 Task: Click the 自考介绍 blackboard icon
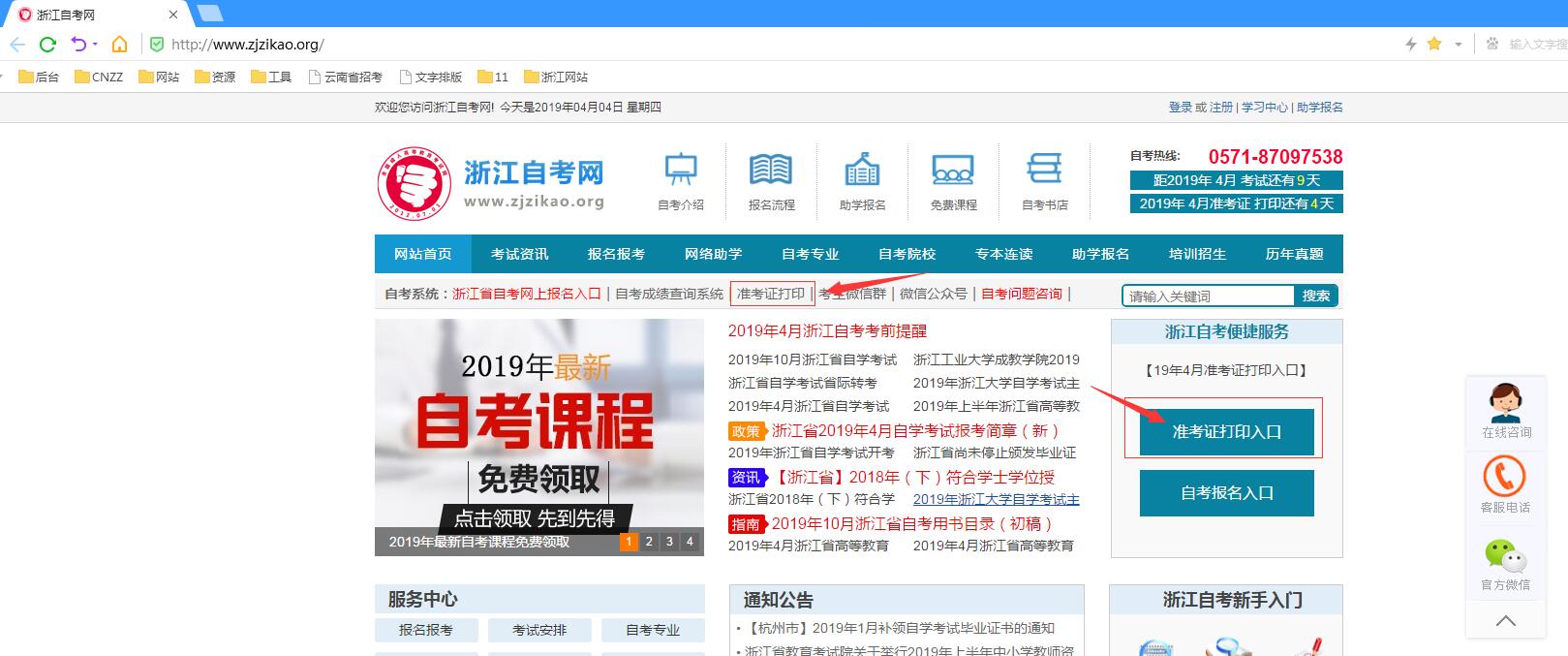pyautogui.click(x=680, y=170)
